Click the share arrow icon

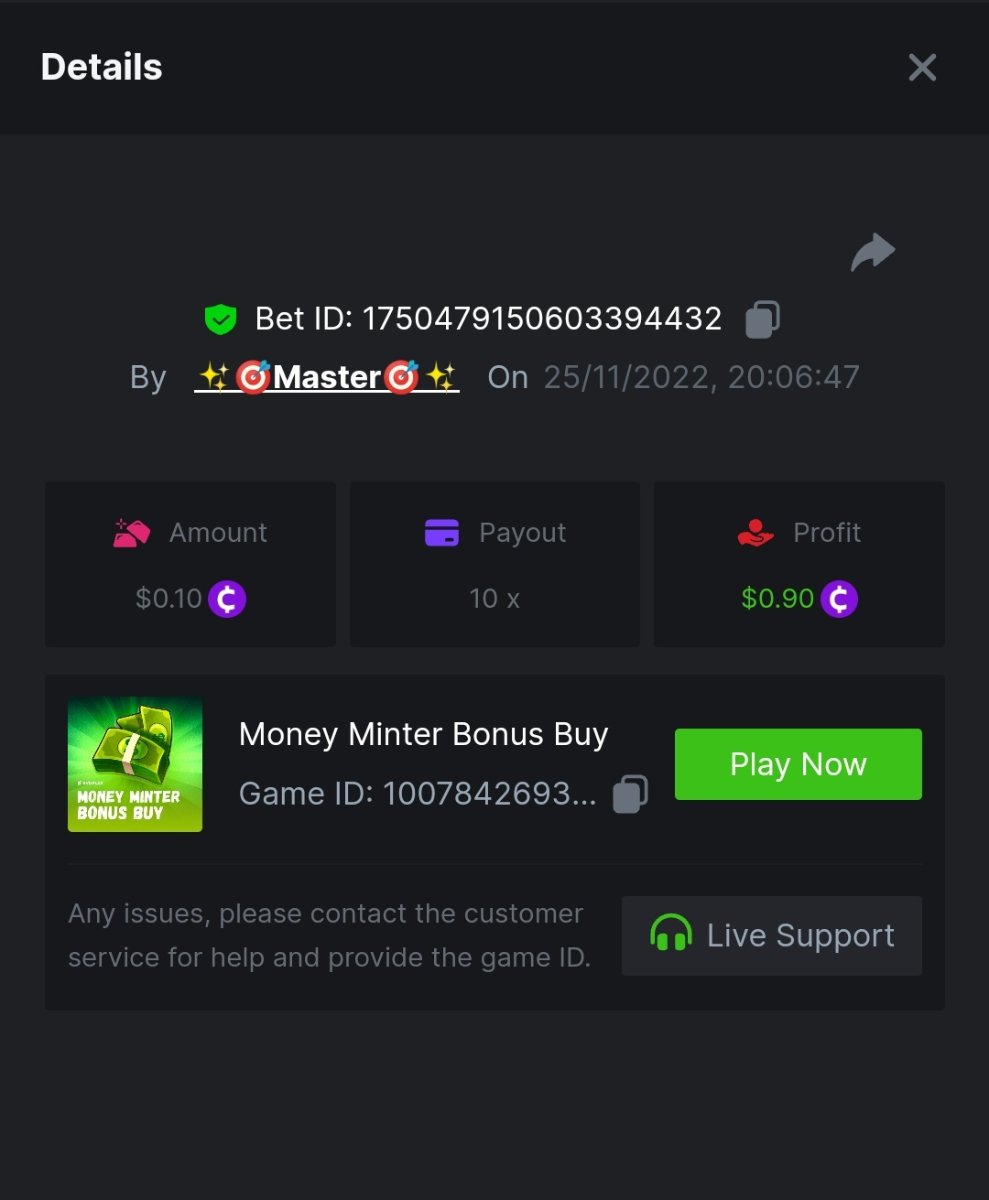click(x=873, y=252)
